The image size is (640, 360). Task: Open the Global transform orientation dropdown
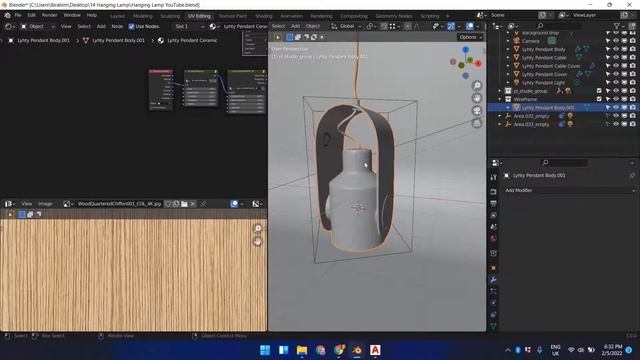pos(346,26)
